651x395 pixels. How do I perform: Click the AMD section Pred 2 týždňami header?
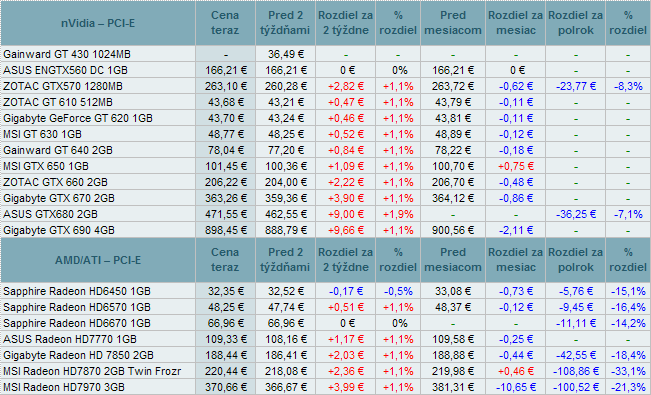285,260
